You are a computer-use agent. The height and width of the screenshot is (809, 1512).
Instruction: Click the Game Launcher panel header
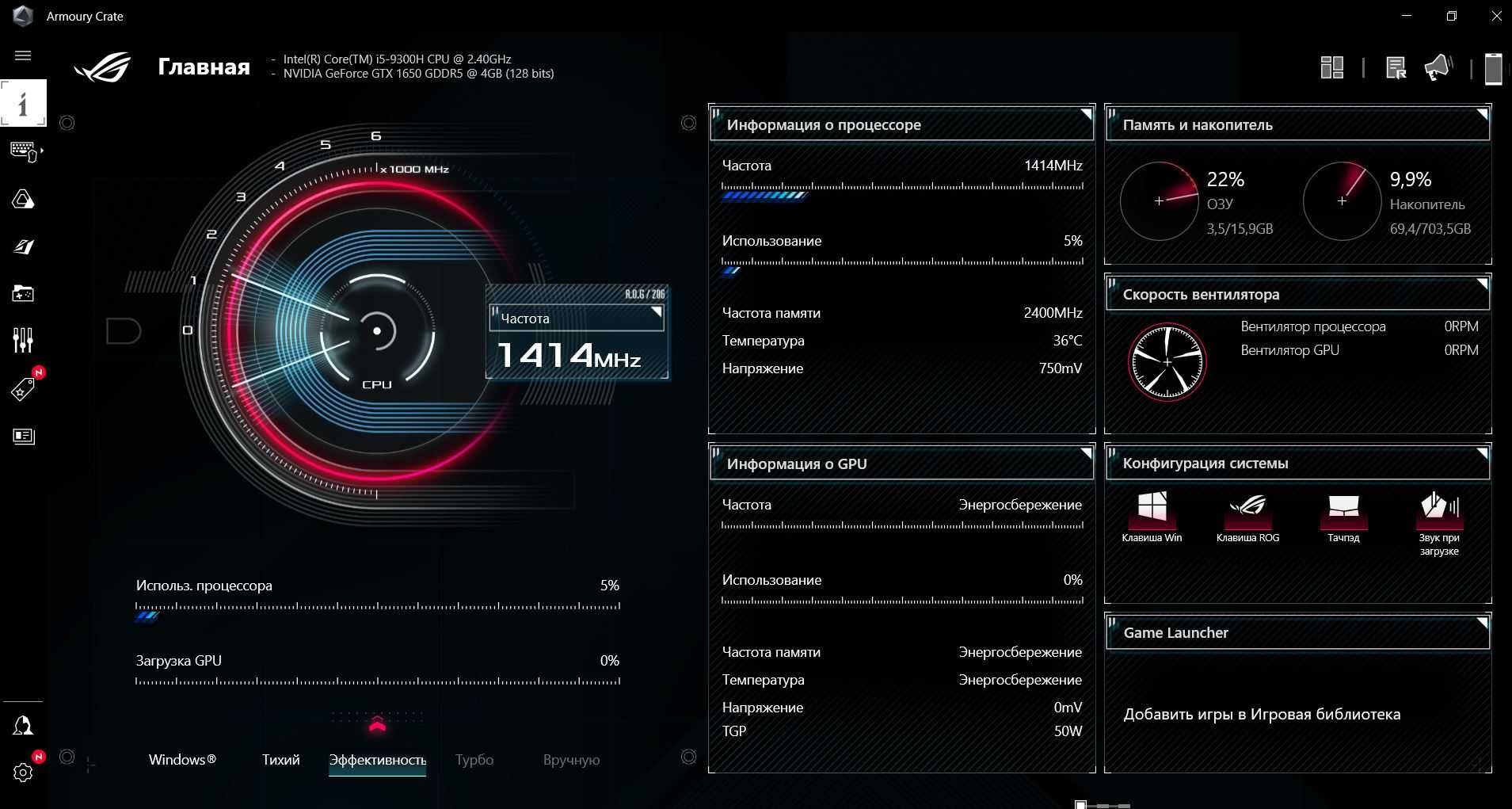[1297, 632]
